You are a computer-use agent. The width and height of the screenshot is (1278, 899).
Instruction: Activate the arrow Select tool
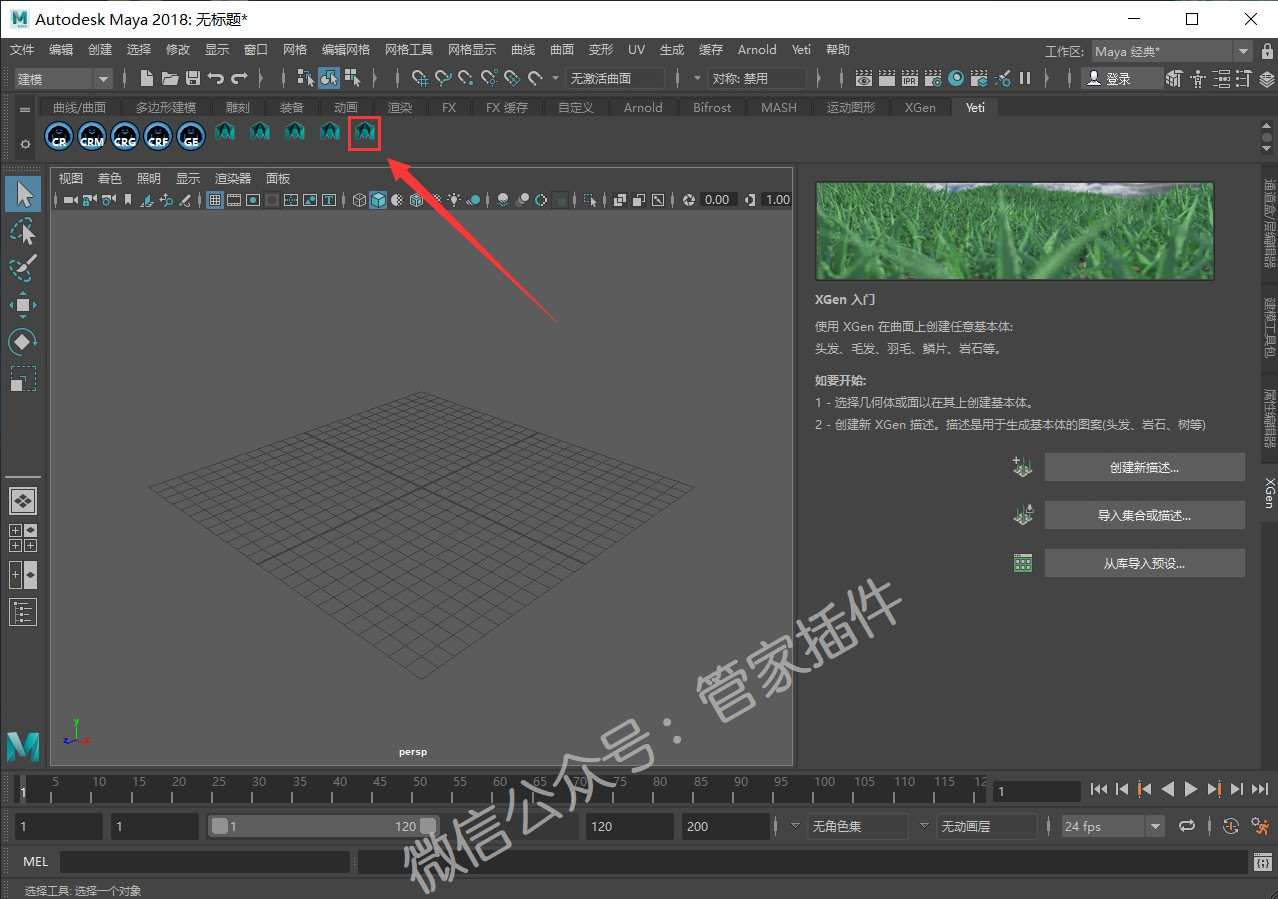tap(23, 194)
